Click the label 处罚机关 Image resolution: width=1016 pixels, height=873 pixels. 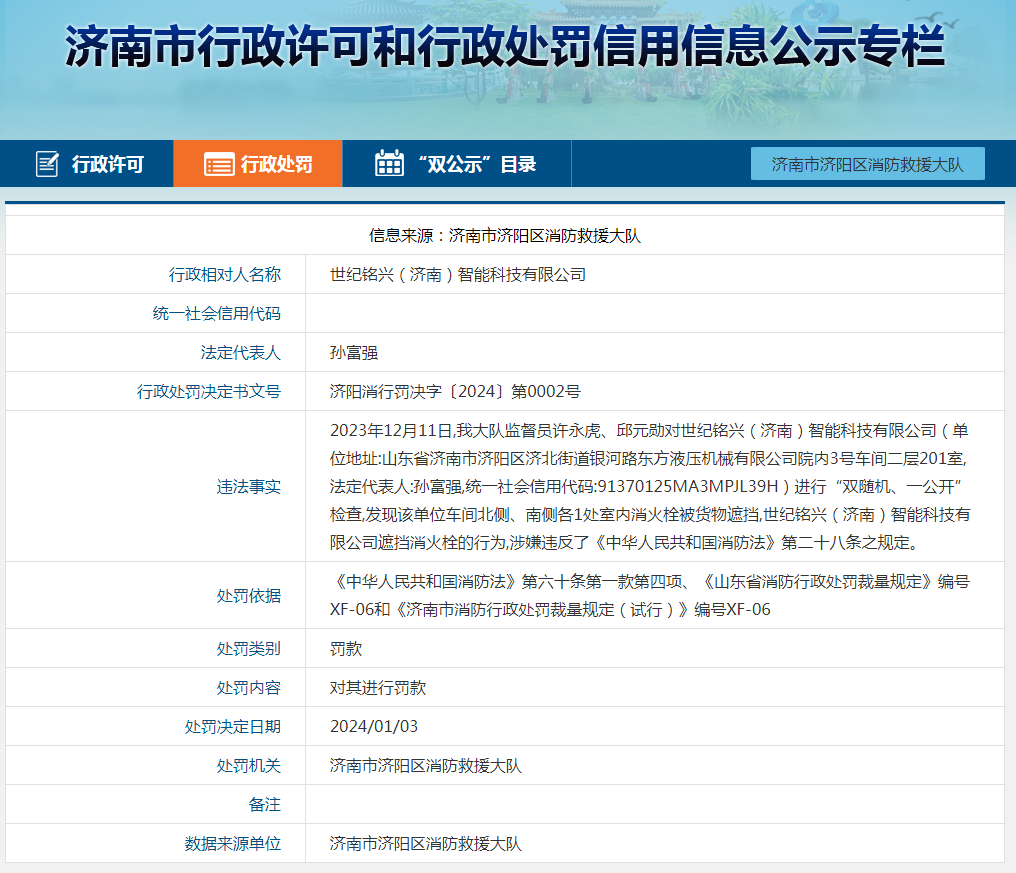click(x=249, y=765)
